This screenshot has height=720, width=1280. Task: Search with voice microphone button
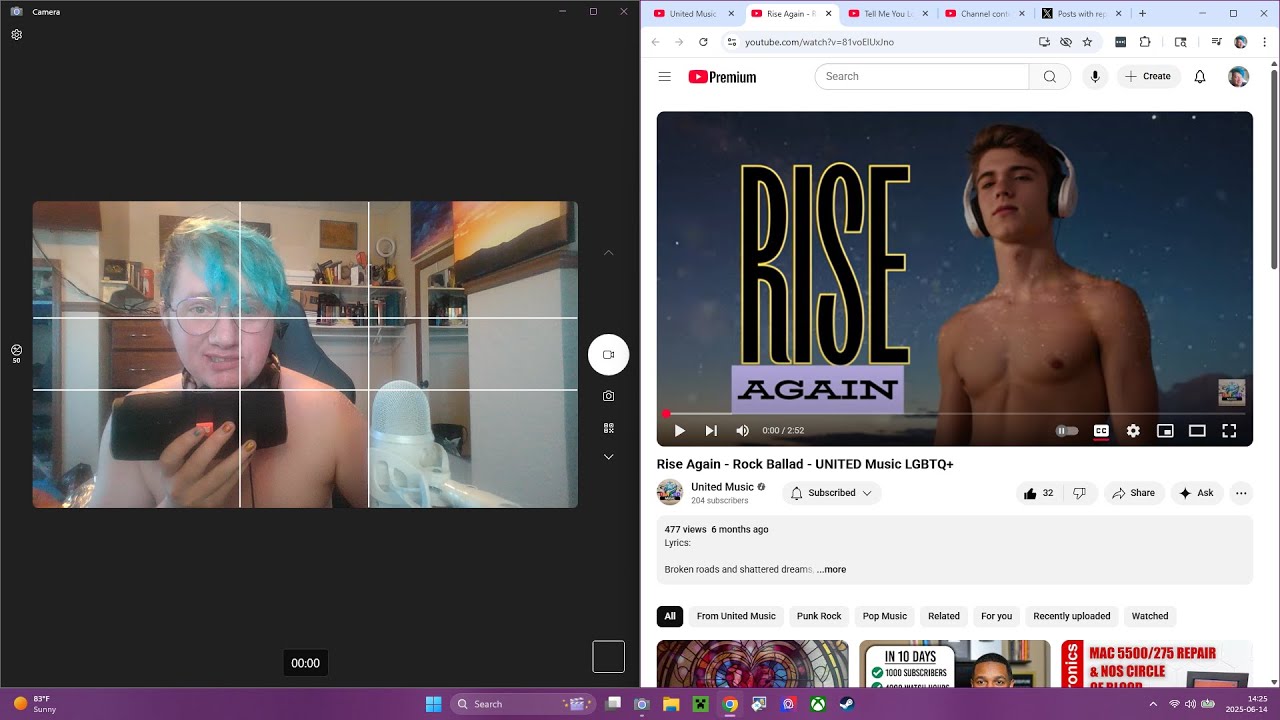click(x=1095, y=77)
